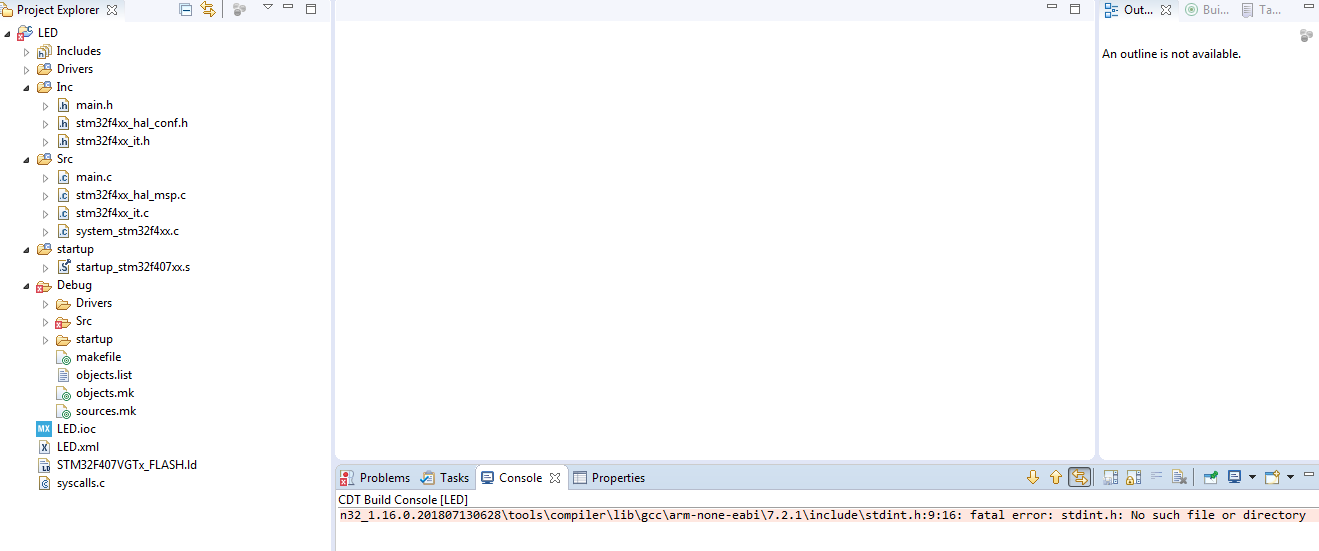The width and height of the screenshot is (1319, 551).
Task: Go to next error in console
Action: tap(1033, 478)
